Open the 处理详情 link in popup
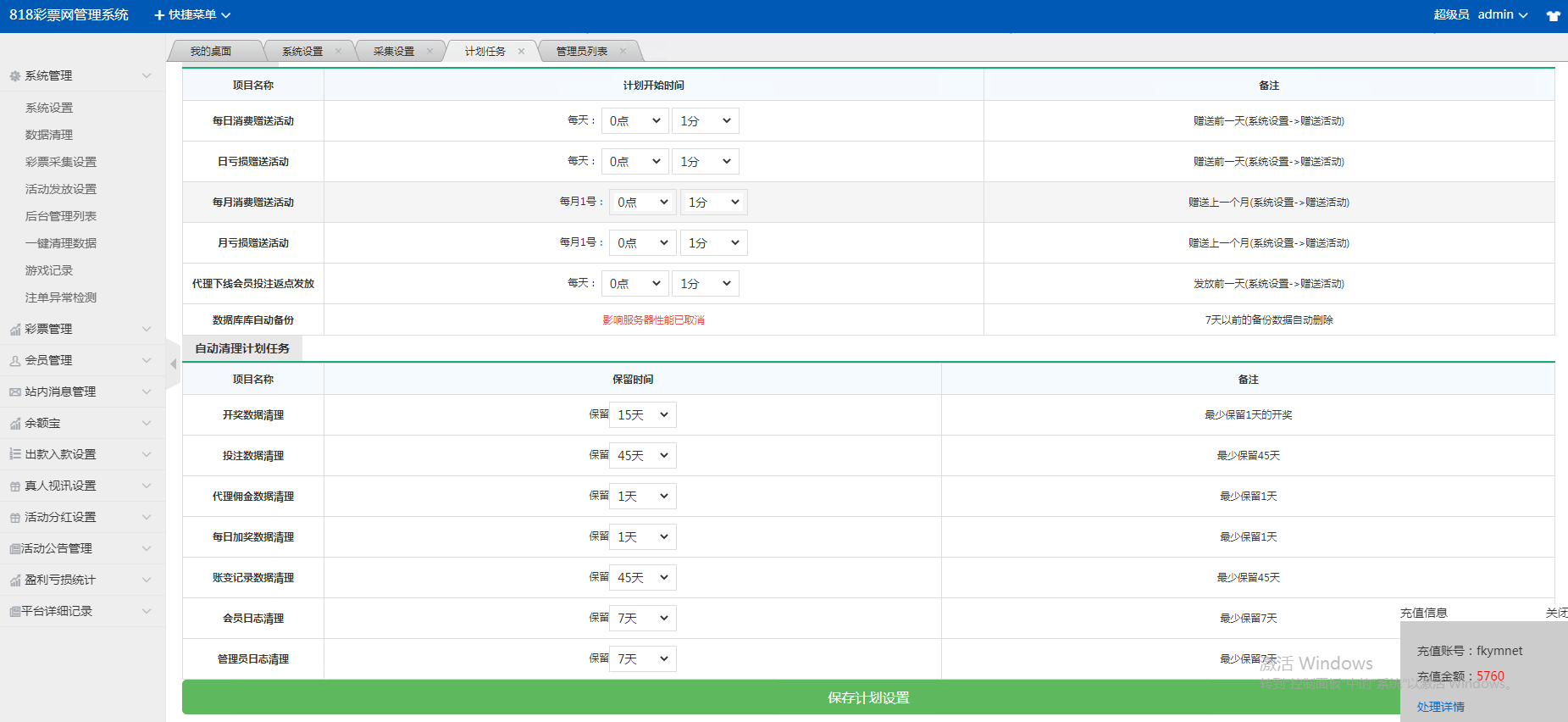The height and width of the screenshot is (722, 1568). coord(1440,707)
